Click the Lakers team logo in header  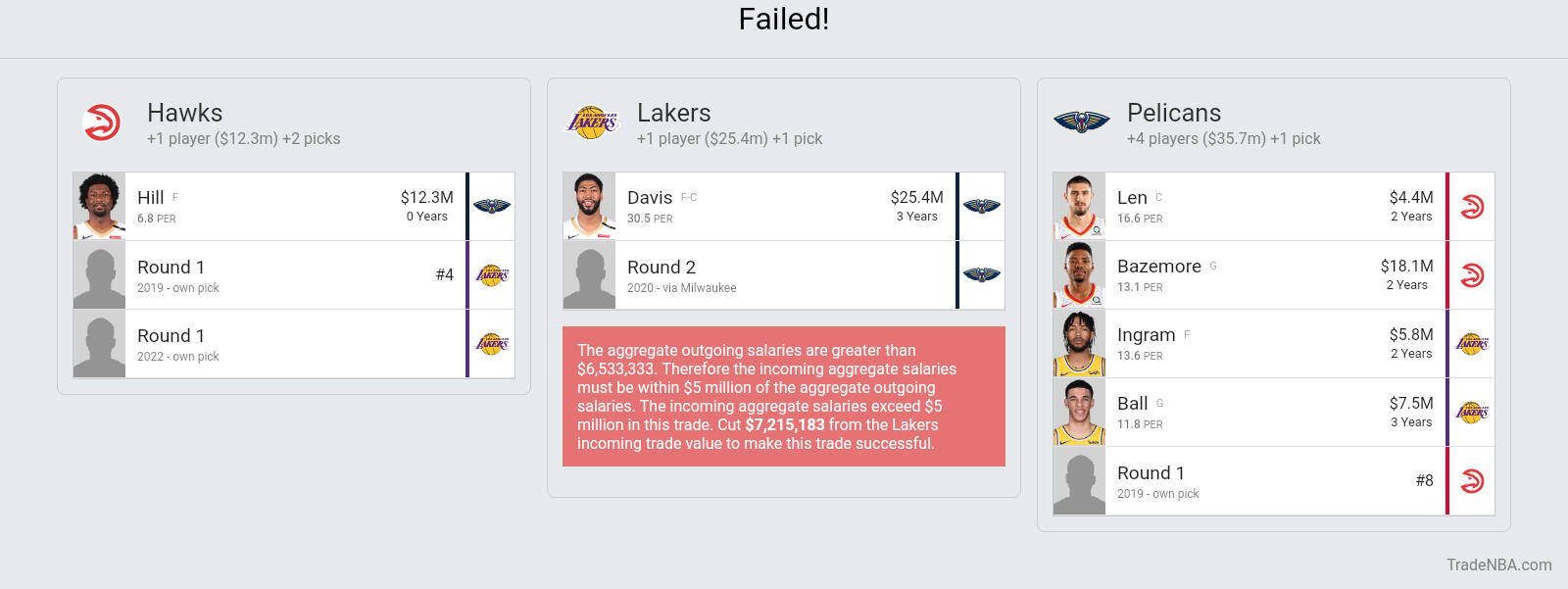coord(592,123)
